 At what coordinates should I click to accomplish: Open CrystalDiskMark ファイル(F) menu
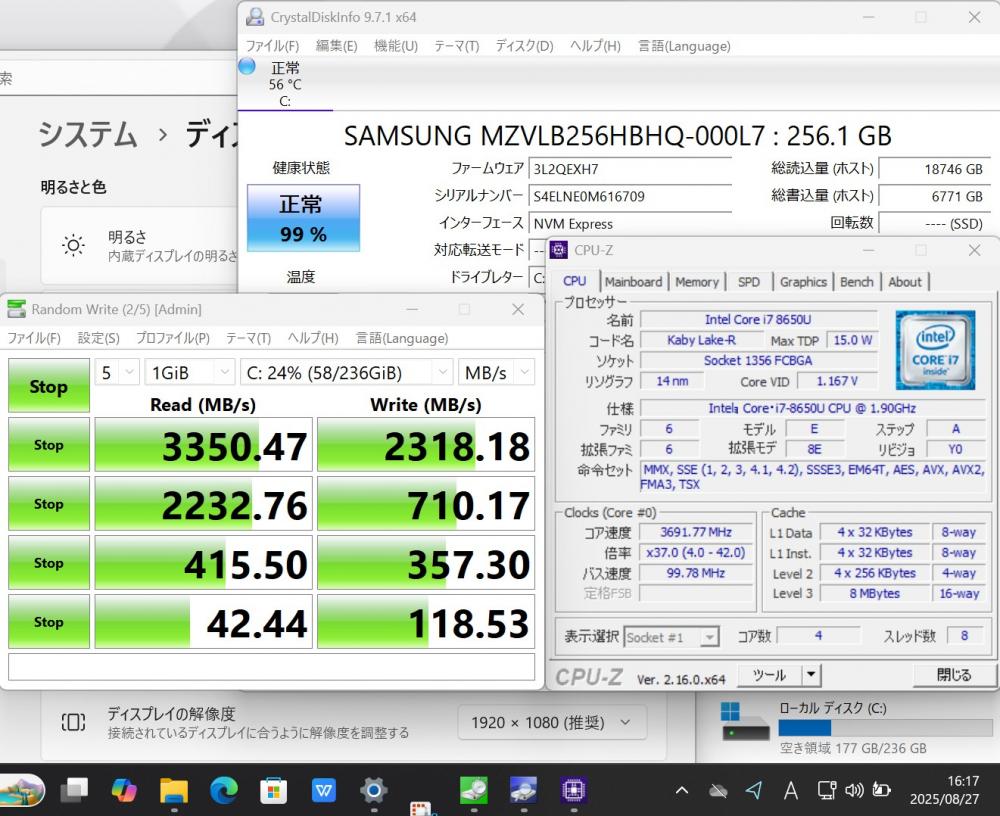click(34, 338)
